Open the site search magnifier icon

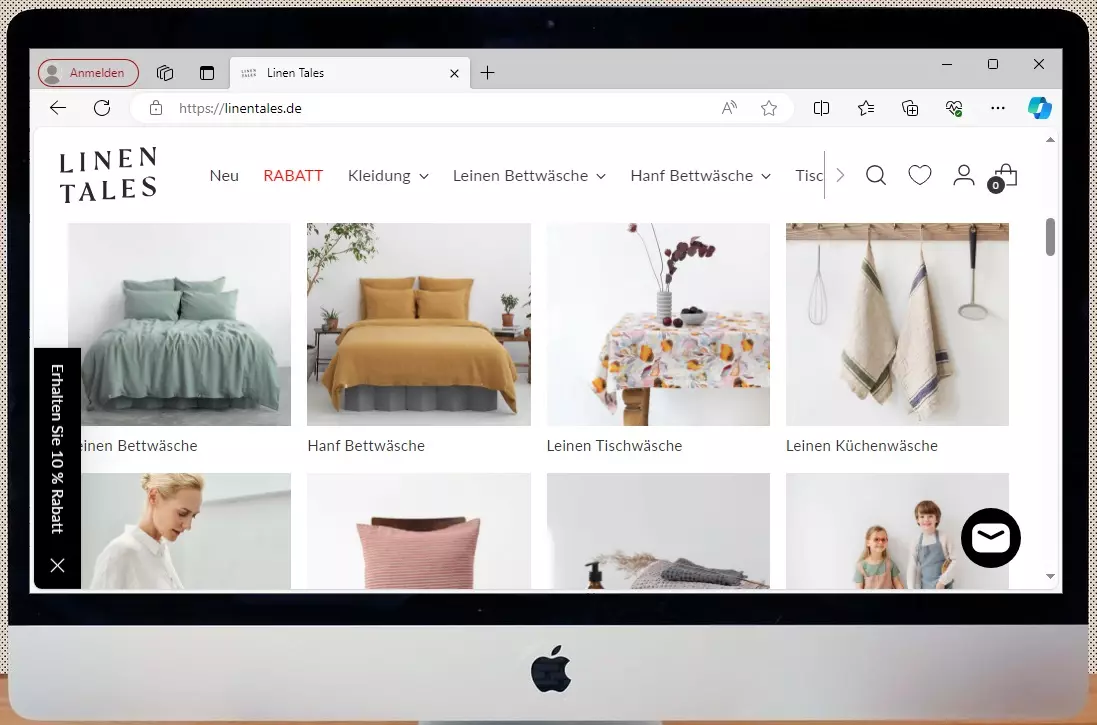coord(875,176)
